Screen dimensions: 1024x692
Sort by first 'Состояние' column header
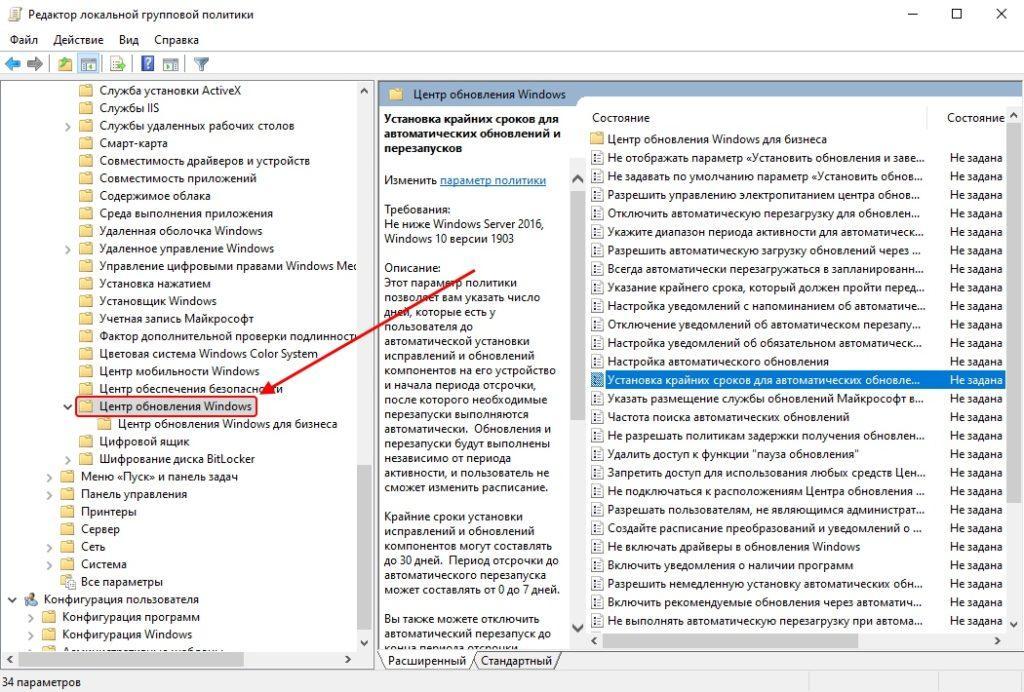pos(621,118)
